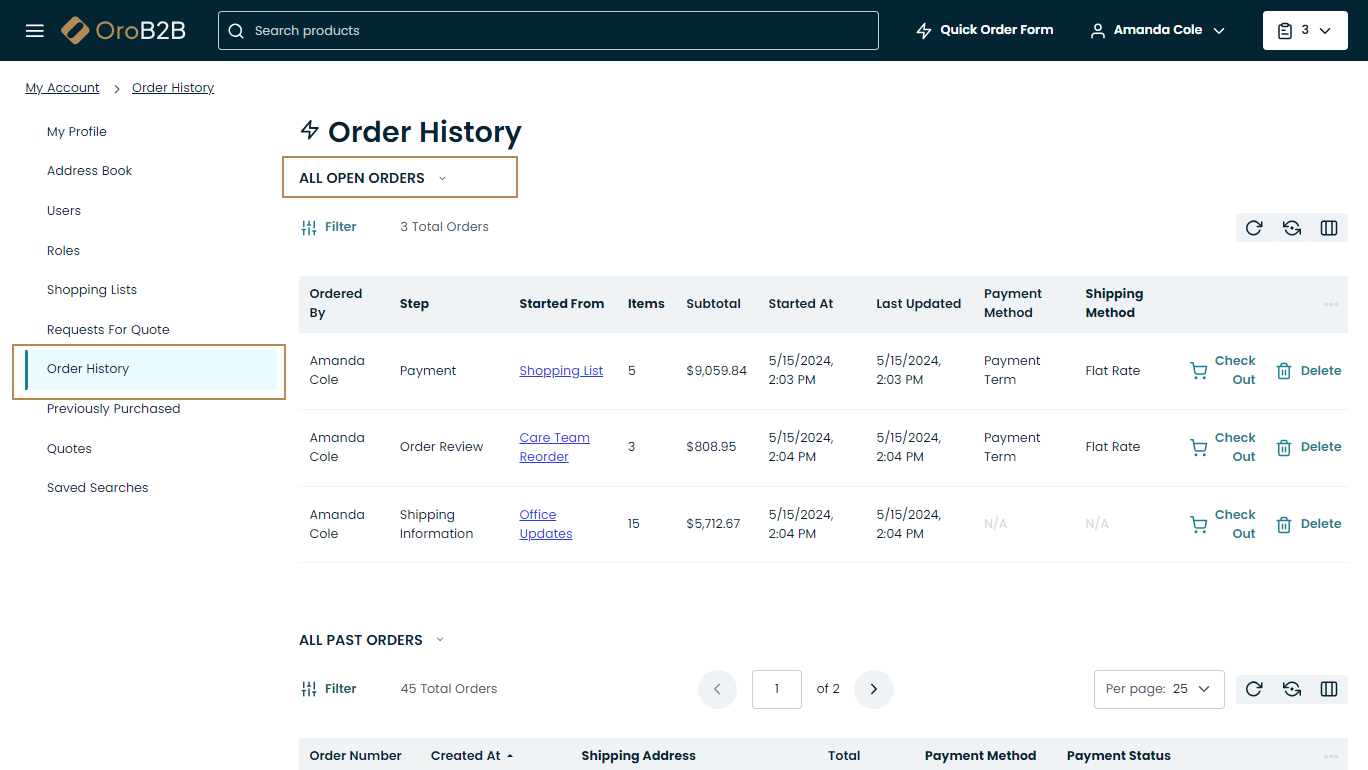Open Requests For Quote in sidebar
The width and height of the screenshot is (1368, 770).
click(x=108, y=329)
